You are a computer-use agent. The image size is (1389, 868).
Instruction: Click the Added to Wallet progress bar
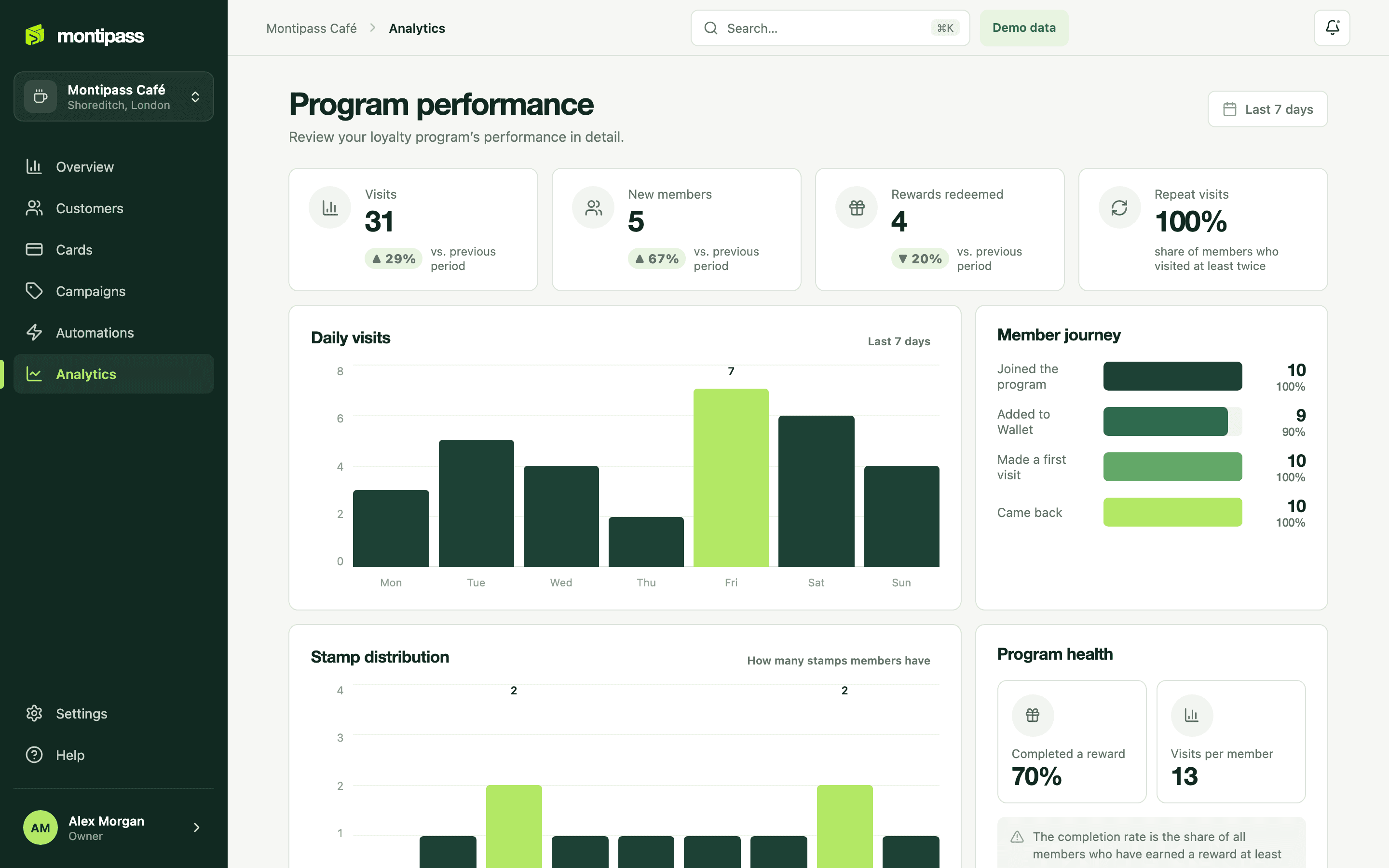(1172, 421)
